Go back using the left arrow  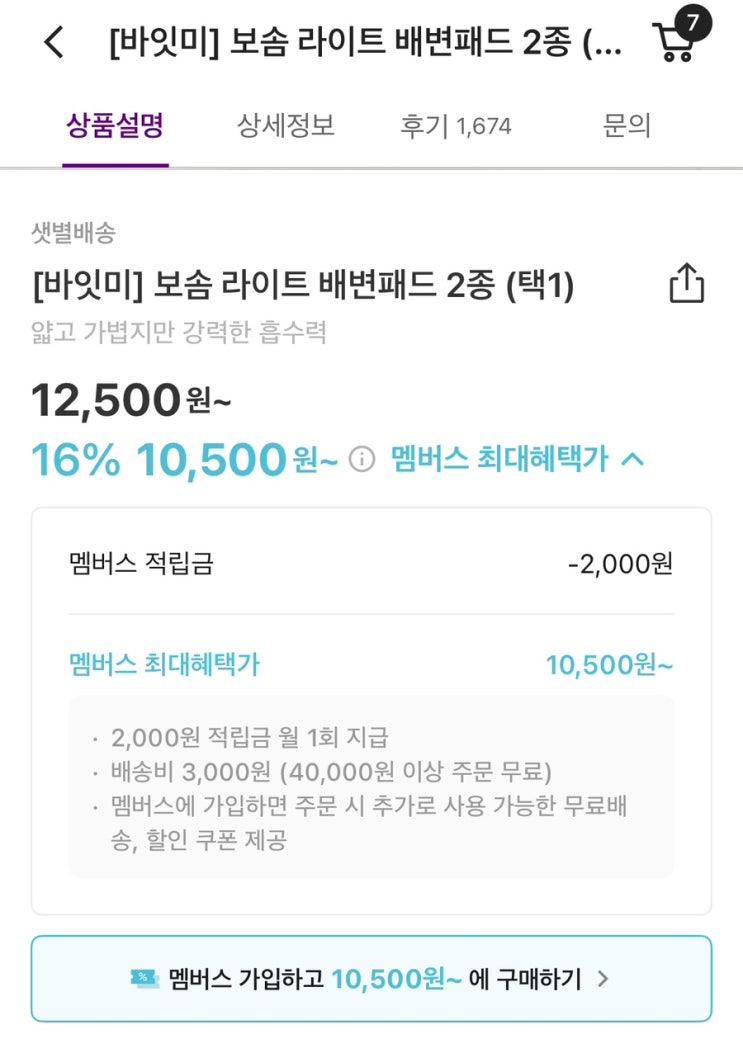[x=54, y=43]
